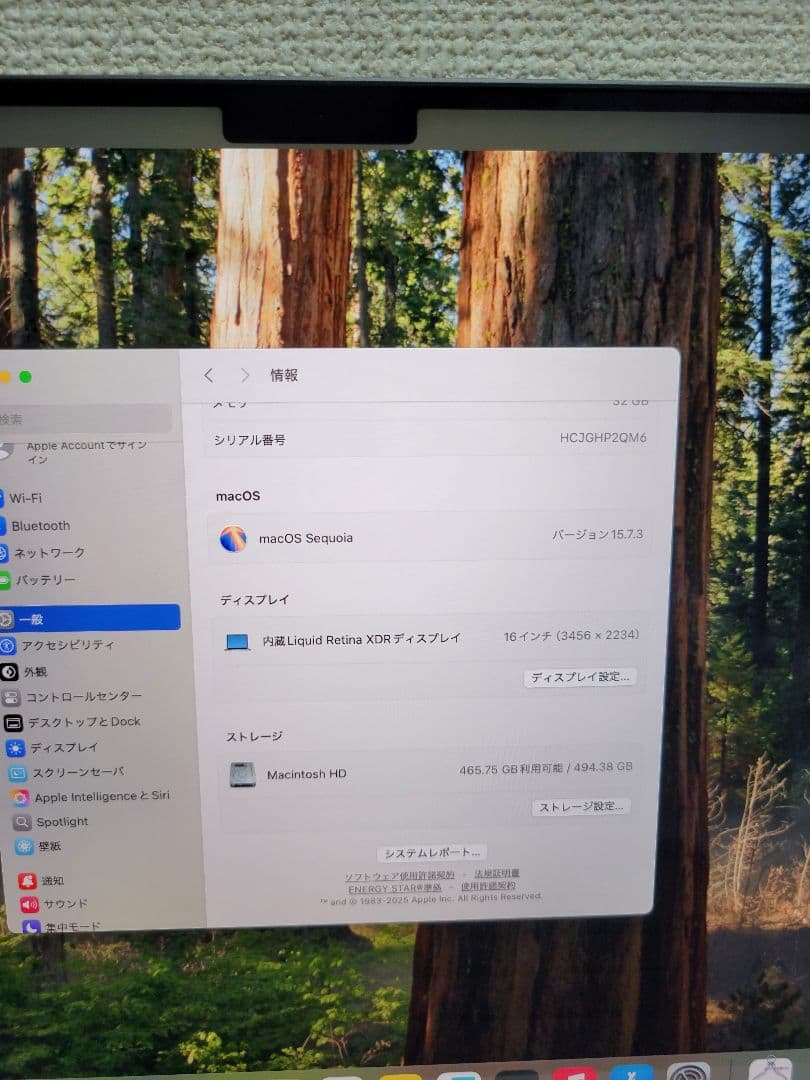Open the ソフトウェア使用許諾契約 link
Viewport: 810px width, 1080px height.
[x=399, y=875]
